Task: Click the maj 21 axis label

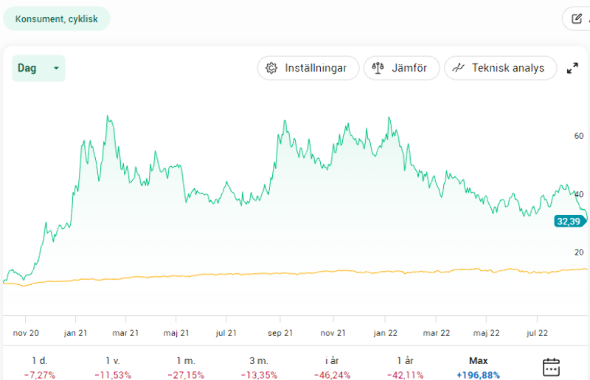Action: click(176, 333)
